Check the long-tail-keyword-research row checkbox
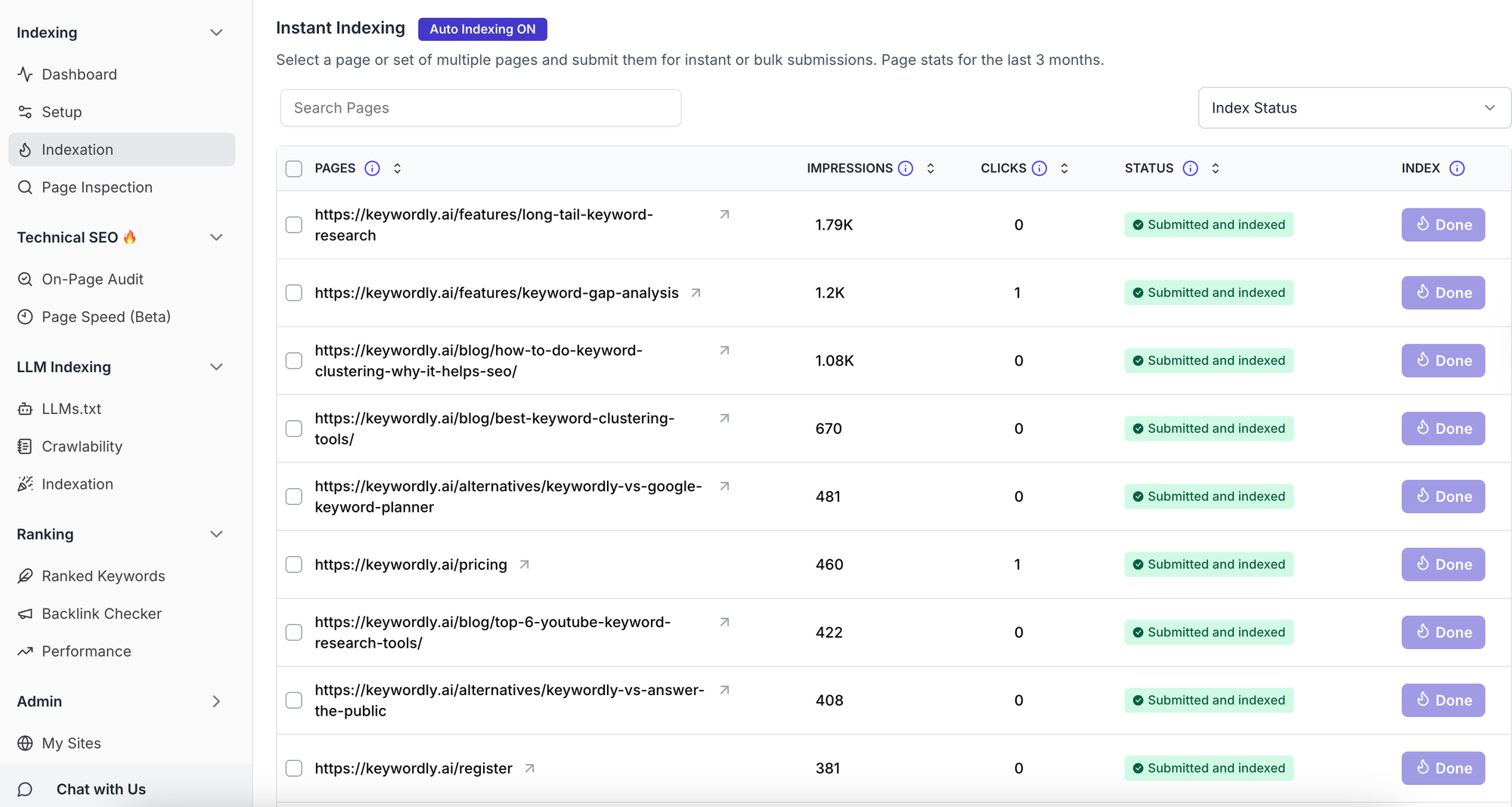Image resolution: width=1512 pixels, height=807 pixels. [x=294, y=225]
